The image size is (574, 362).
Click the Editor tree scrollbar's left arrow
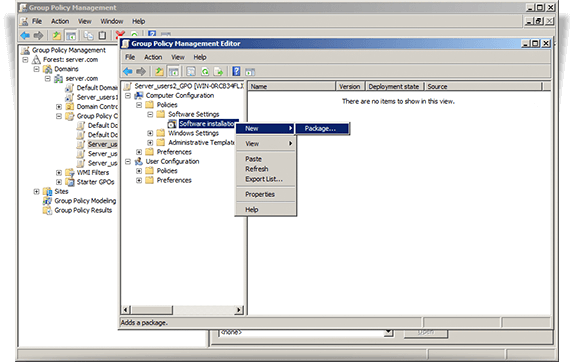126,310
